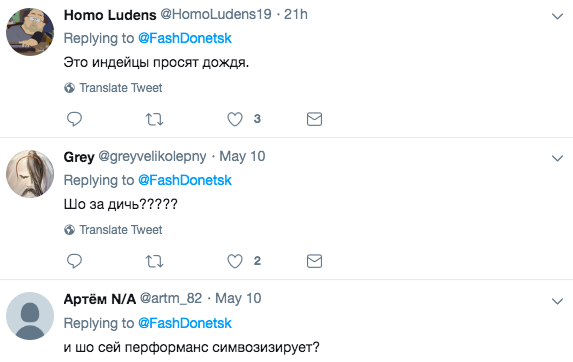Like the Homo Ludens tweet

pyautogui.click(x=235, y=119)
